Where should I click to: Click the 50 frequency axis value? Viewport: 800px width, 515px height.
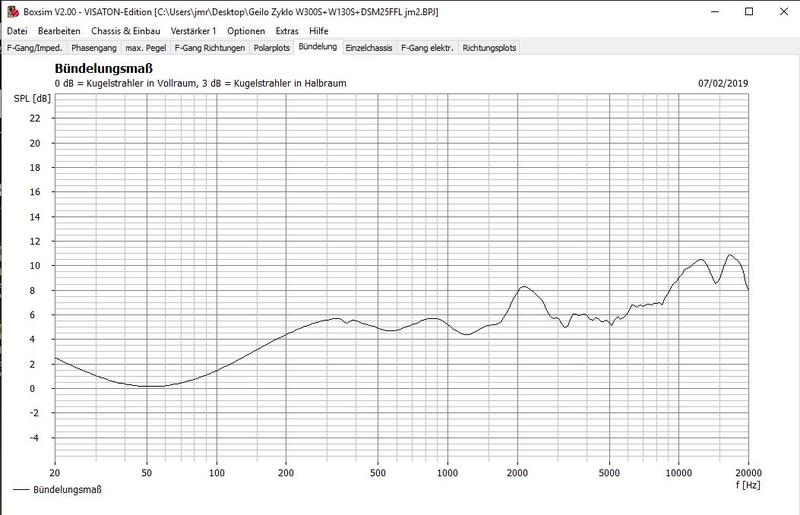click(146, 473)
